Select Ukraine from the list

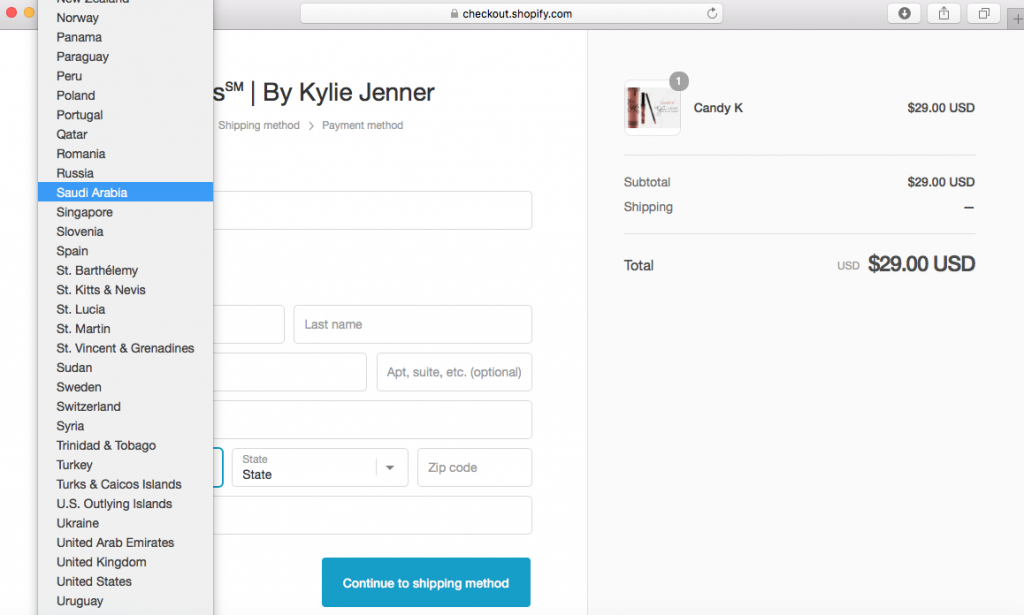pos(125,524)
